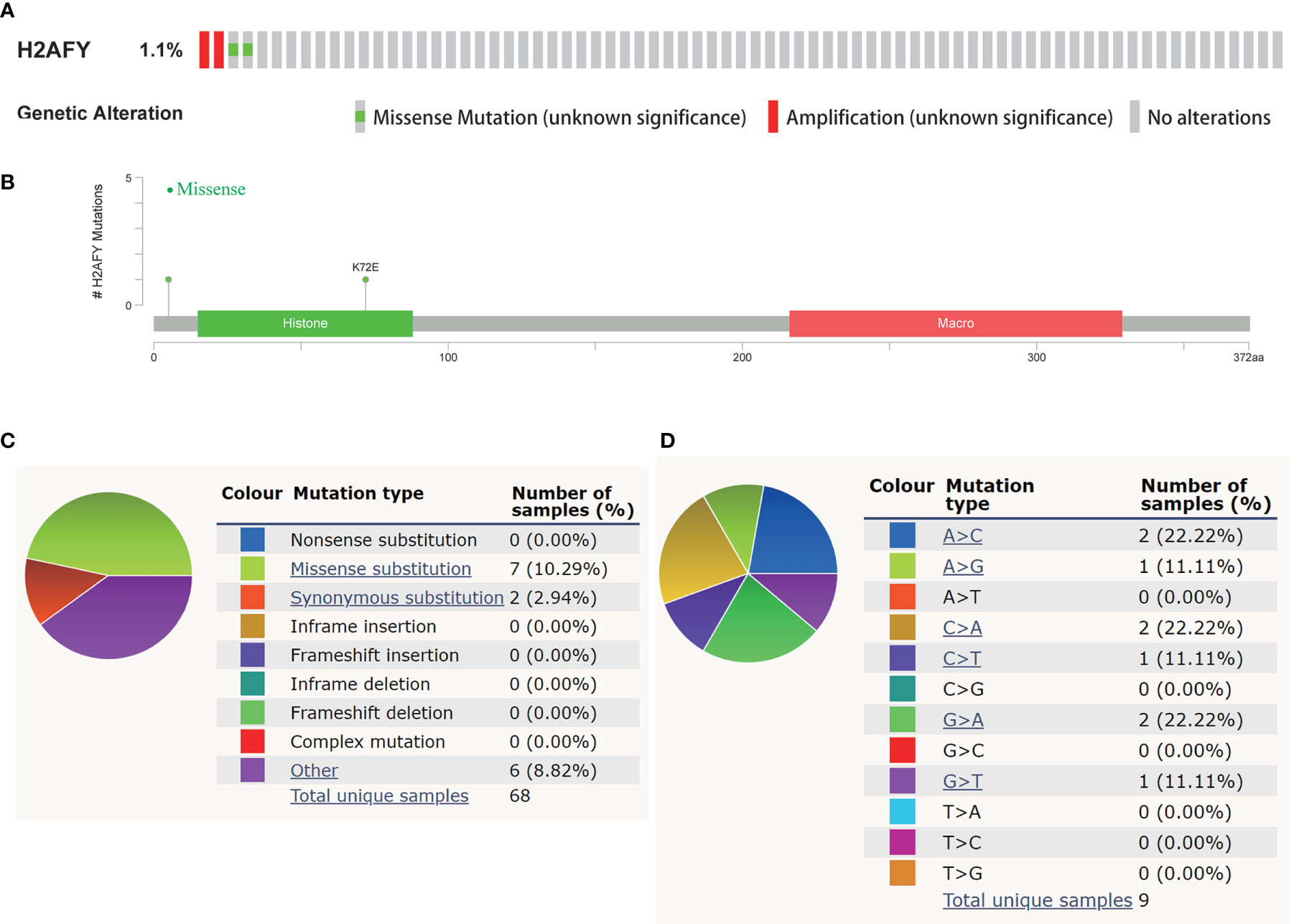The width and height of the screenshot is (1289, 924).
Task: Select the Inframe deletion teal swatch
Action: (252, 683)
